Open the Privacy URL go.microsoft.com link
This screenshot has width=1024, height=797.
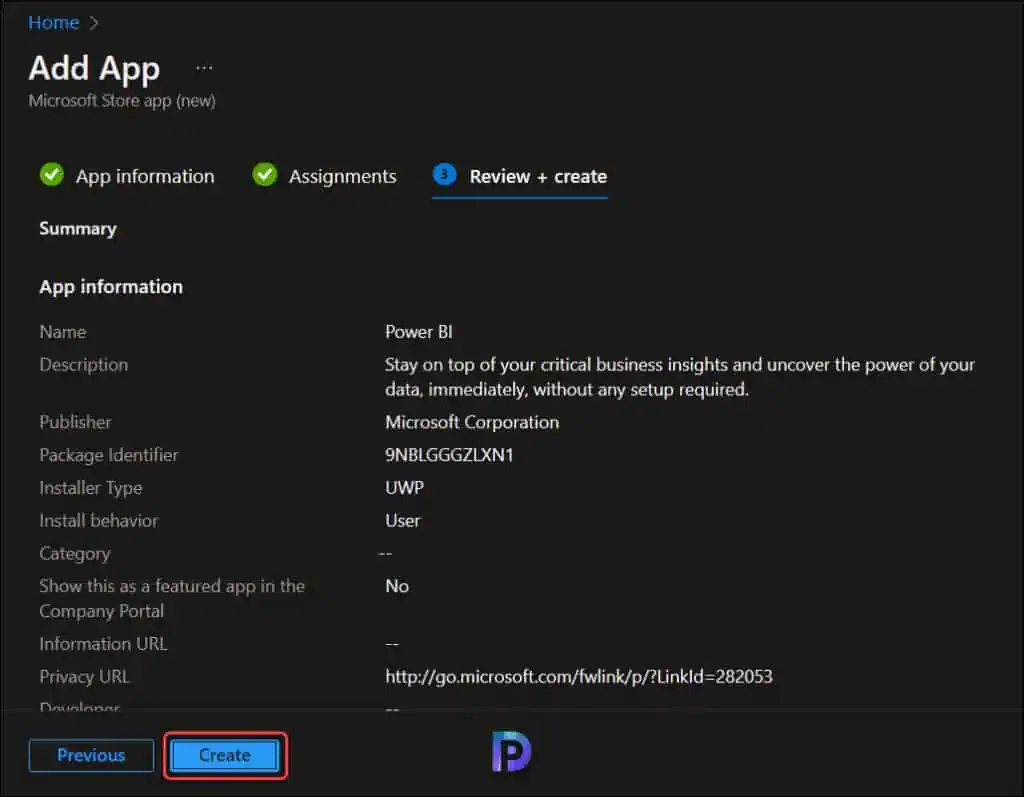pos(579,677)
